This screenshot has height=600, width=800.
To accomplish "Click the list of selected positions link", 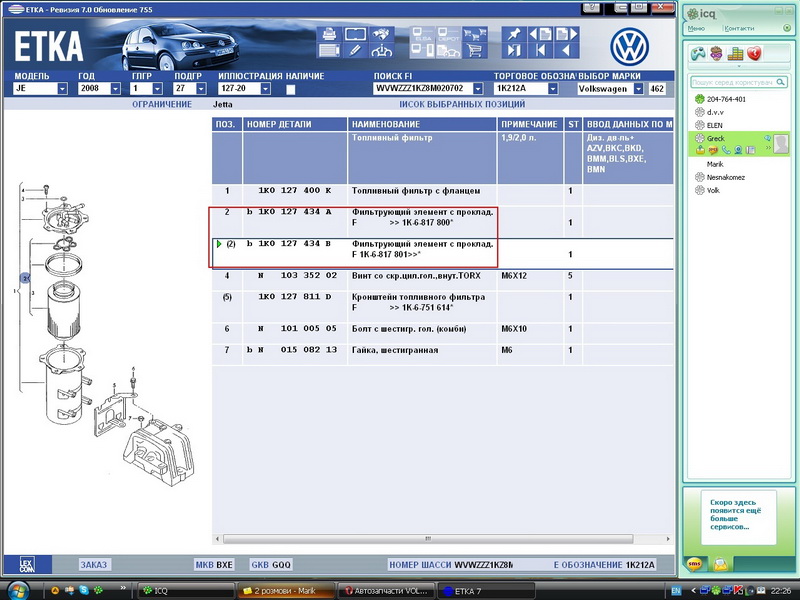I will (462, 104).
